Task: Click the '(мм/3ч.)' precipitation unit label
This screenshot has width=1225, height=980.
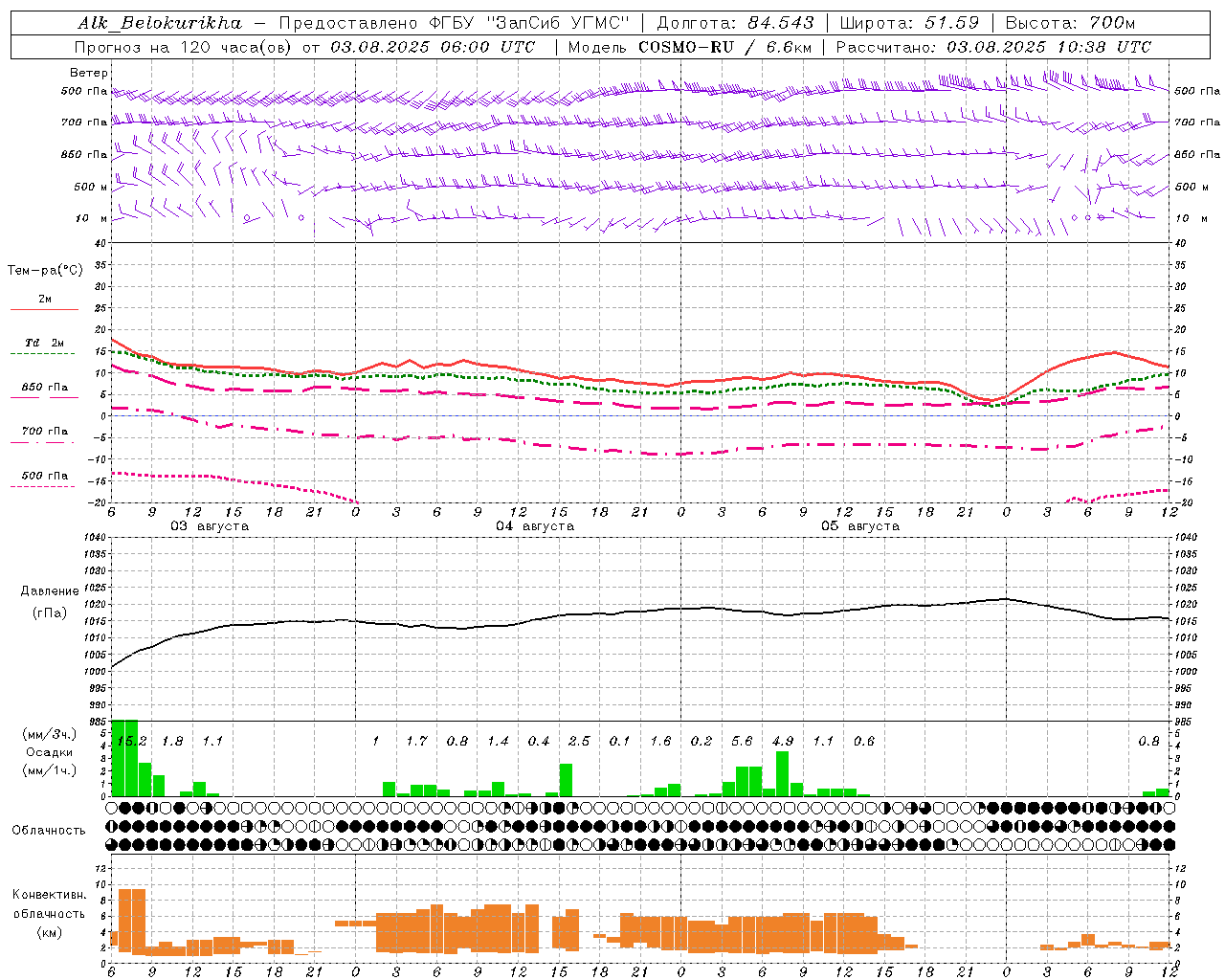Action: coord(48,735)
